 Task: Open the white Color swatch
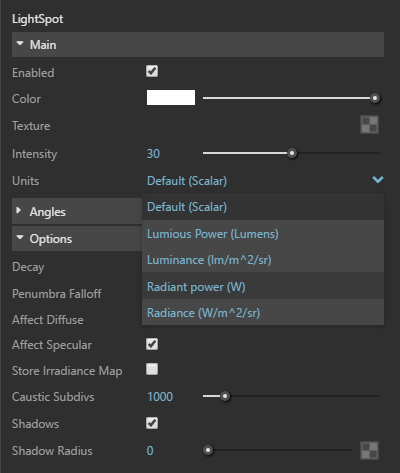point(171,98)
